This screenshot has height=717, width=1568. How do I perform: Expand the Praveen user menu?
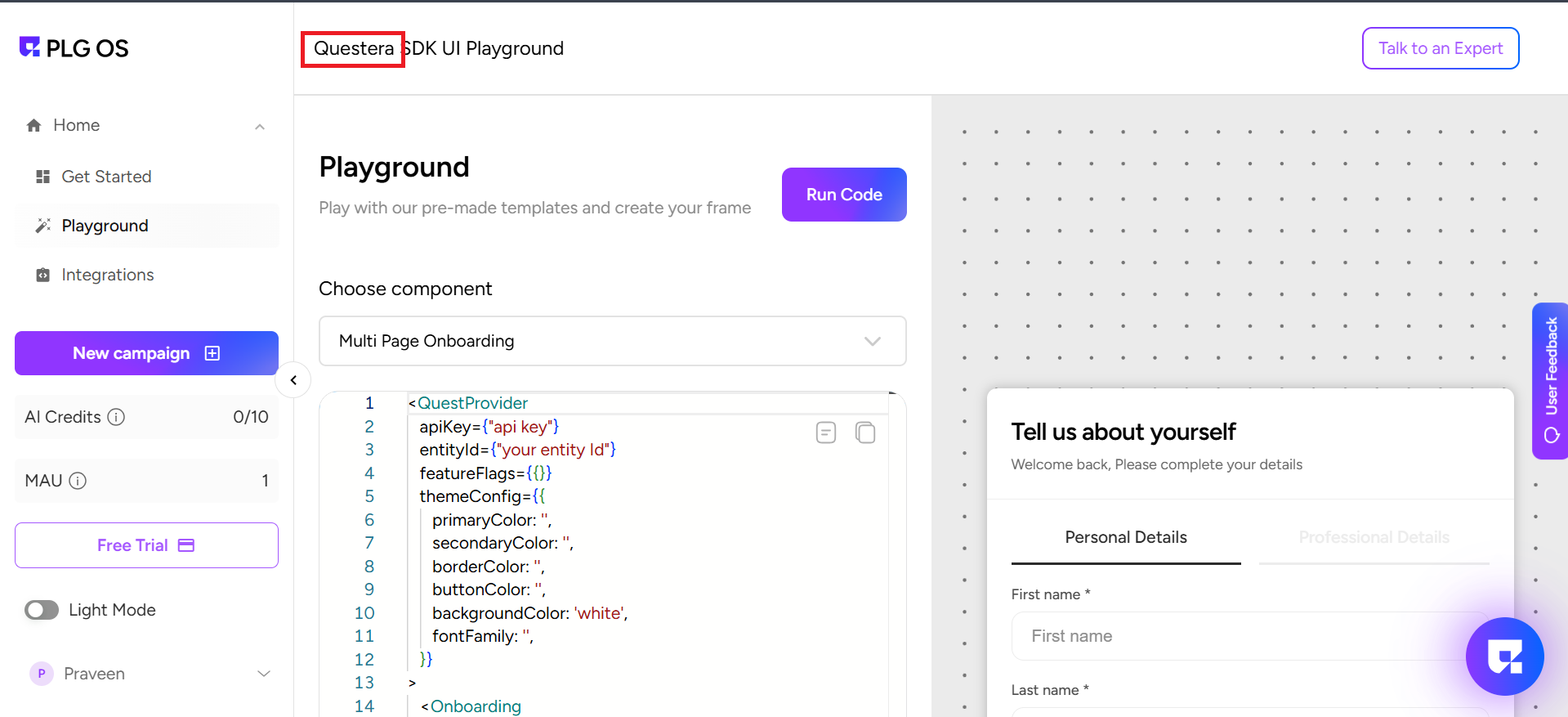pyautogui.click(x=264, y=674)
